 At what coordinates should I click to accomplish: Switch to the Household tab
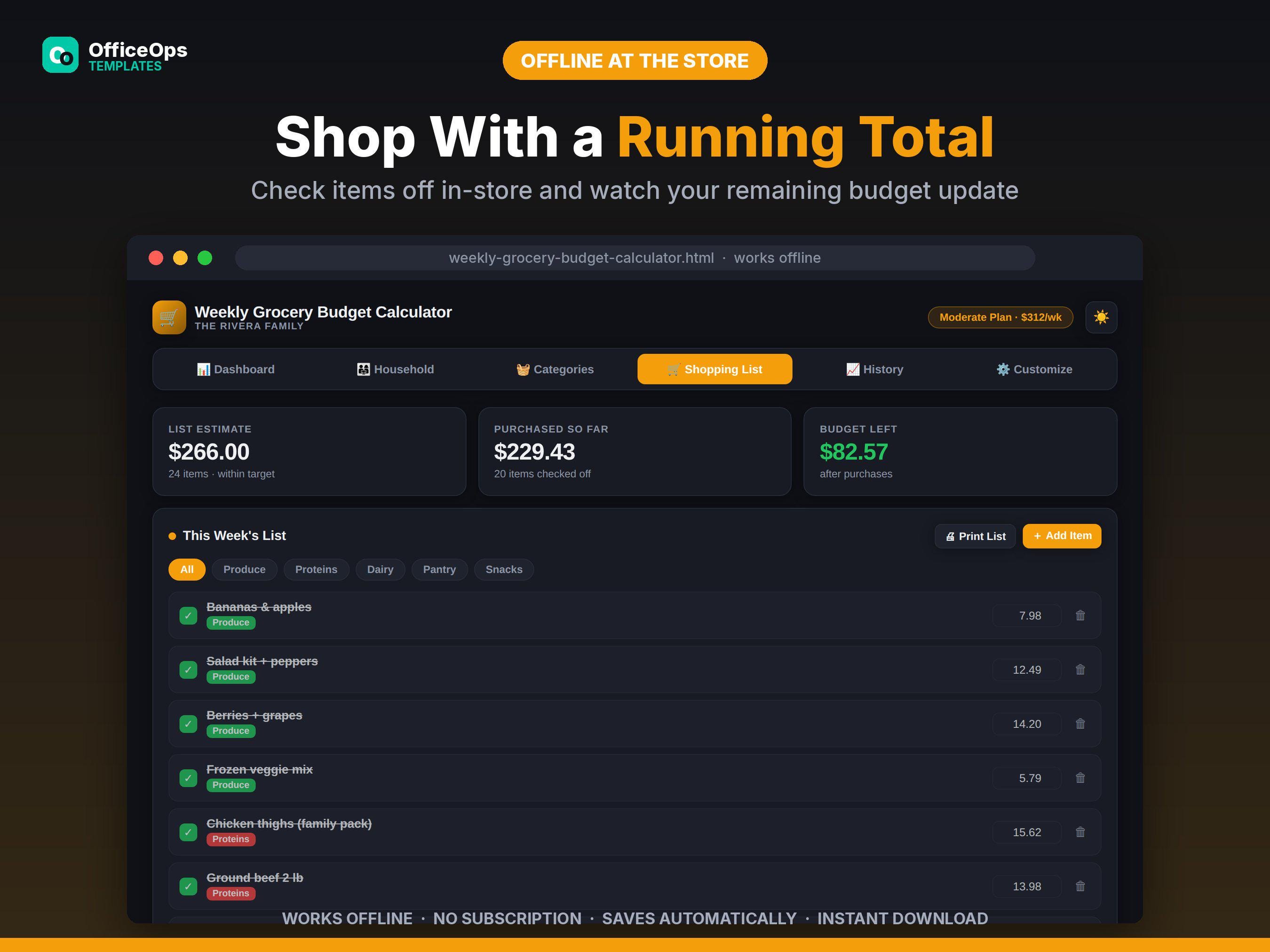click(x=395, y=369)
